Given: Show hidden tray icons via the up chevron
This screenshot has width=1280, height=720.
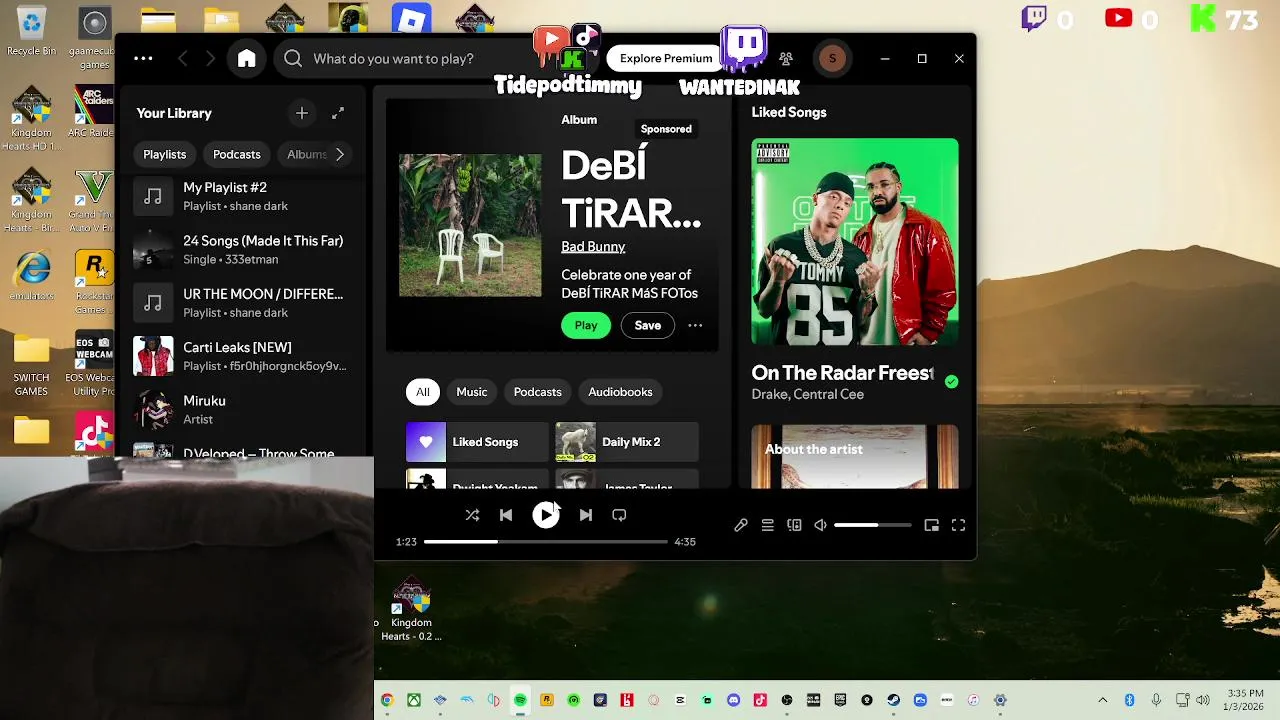Looking at the screenshot, I should tap(1103, 700).
